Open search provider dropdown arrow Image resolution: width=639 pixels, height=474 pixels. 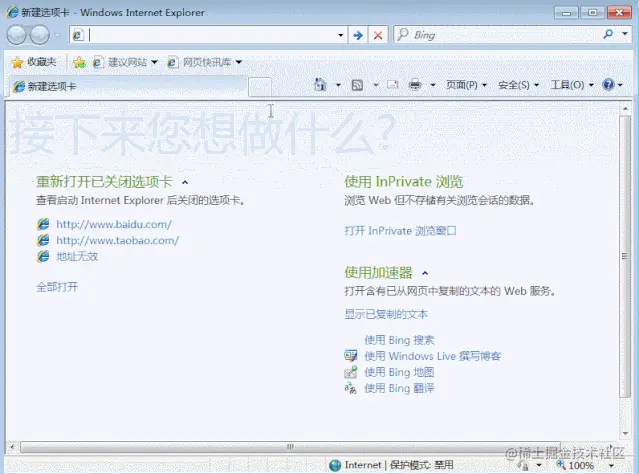pos(625,34)
